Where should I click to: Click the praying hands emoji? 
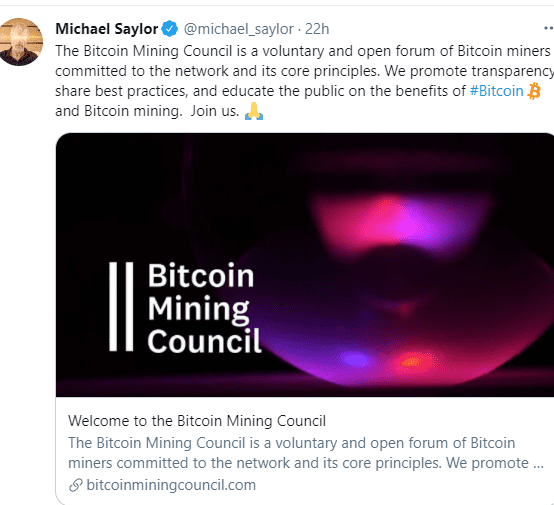[254, 111]
